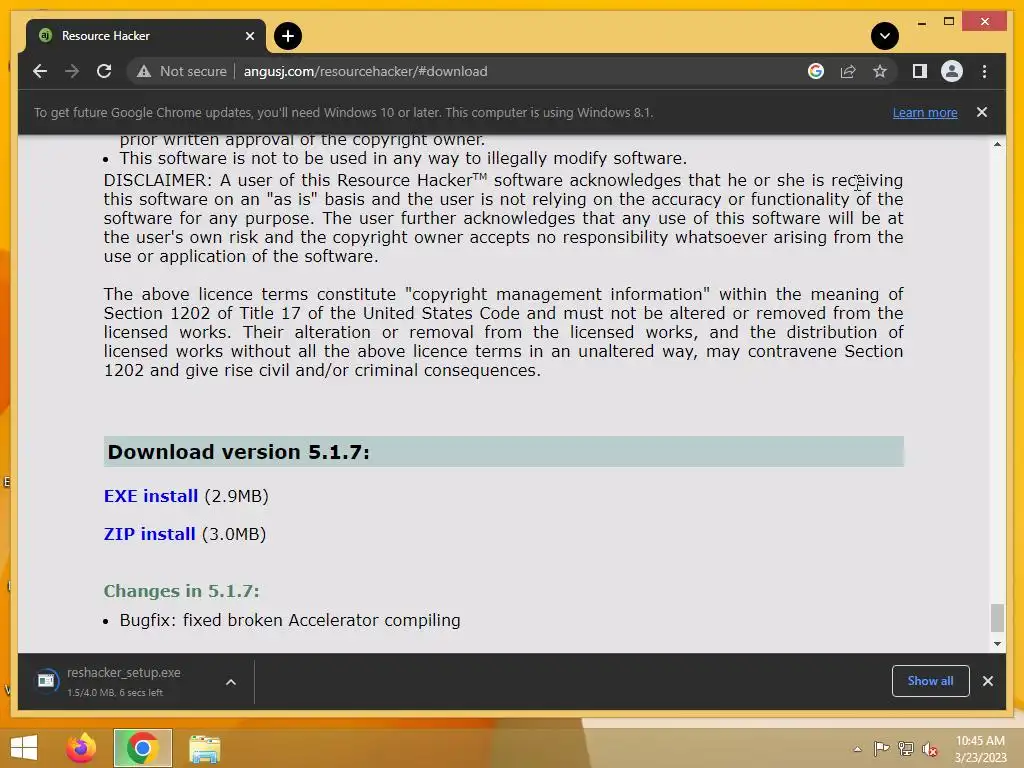Open the tab search dropdown arrow

(884, 36)
